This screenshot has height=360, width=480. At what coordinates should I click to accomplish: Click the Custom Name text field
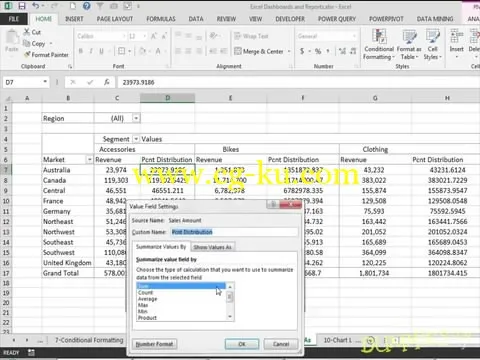234,232
